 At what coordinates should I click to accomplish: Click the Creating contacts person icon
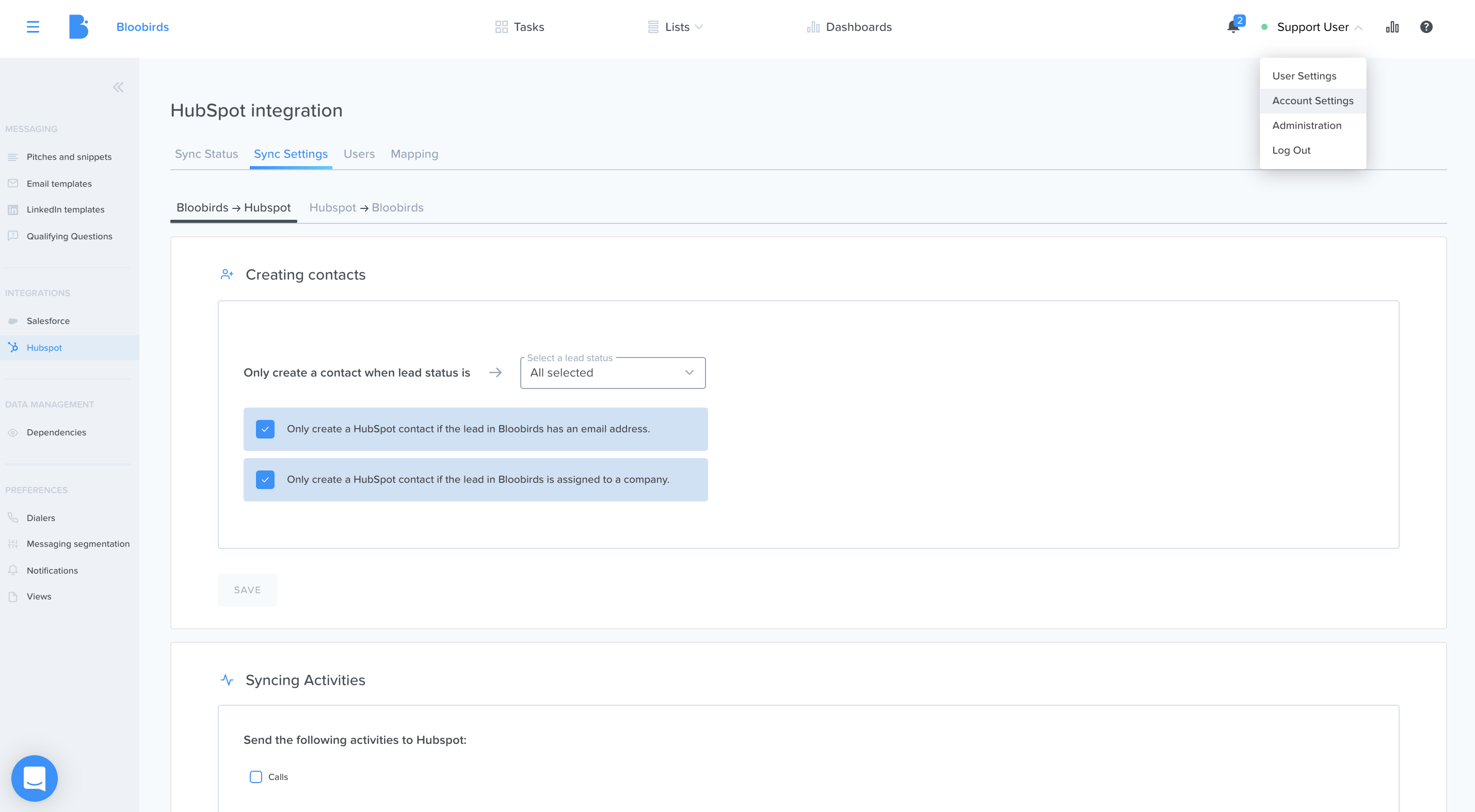click(x=227, y=274)
